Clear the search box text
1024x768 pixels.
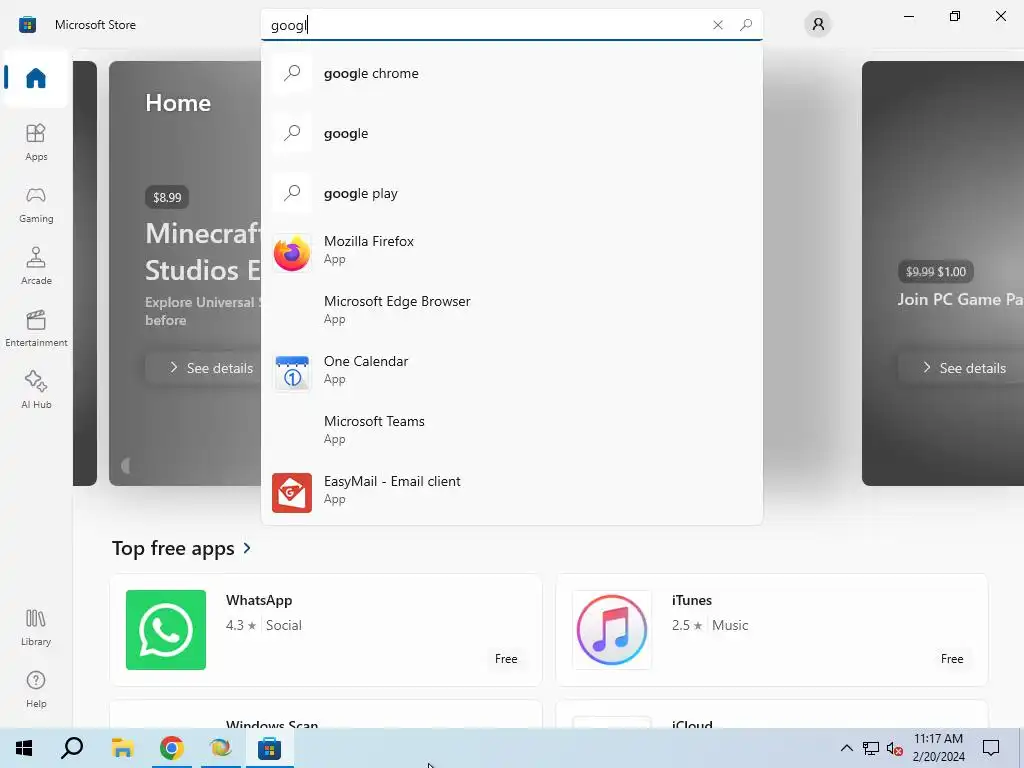coord(718,25)
